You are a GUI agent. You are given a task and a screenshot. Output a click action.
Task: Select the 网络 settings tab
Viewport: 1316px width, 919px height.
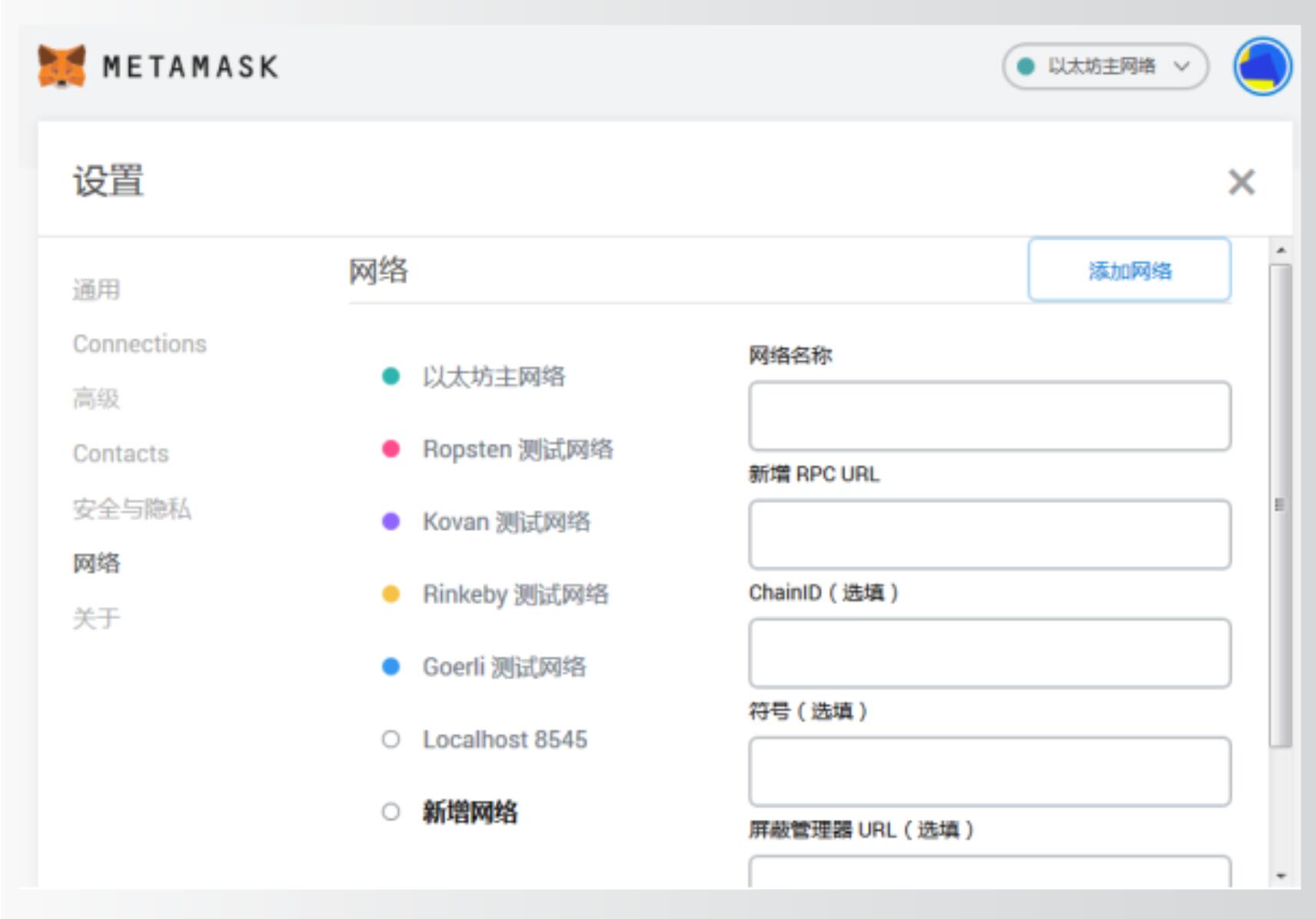[x=97, y=563]
